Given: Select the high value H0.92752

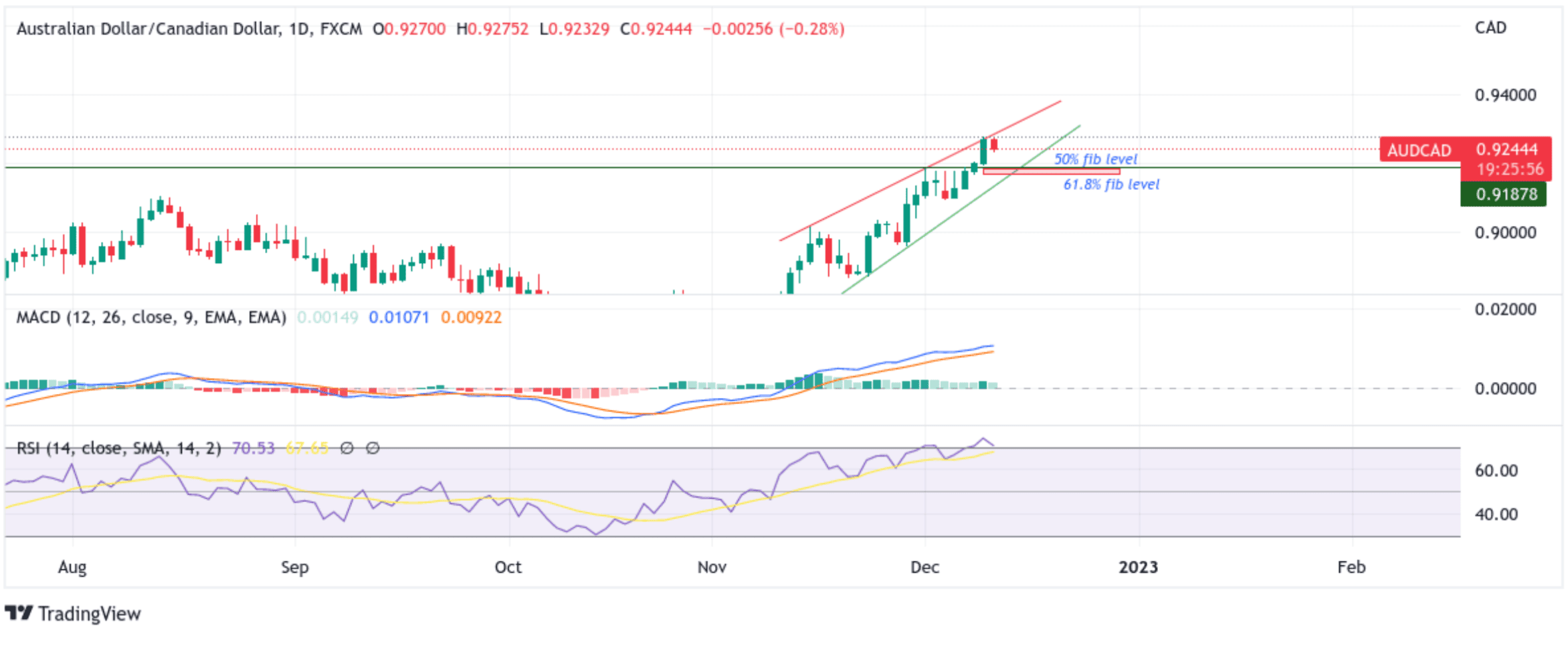Looking at the screenshot, I should pyautogui.click(x=492, y=29).
